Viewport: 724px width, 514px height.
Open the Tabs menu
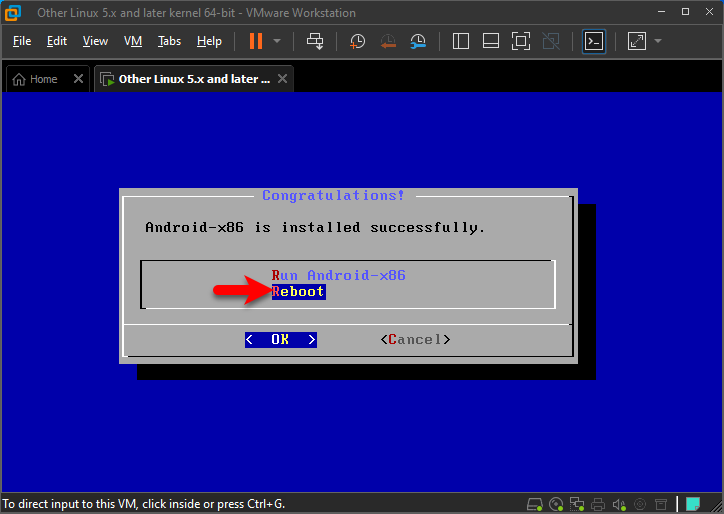(169, 41)
